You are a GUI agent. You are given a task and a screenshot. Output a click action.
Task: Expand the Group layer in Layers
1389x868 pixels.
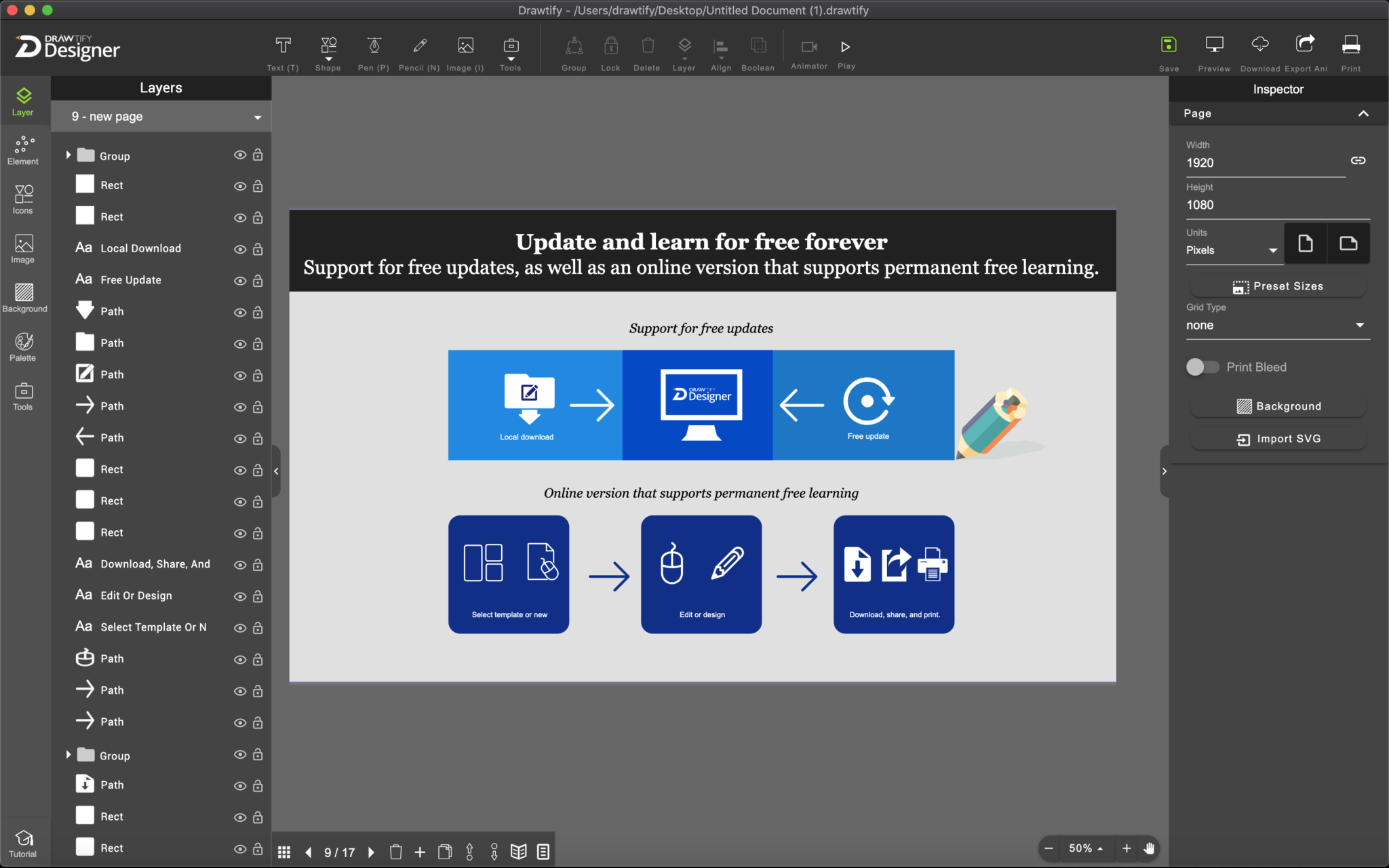pyautogui.click(x=68, y=155)
